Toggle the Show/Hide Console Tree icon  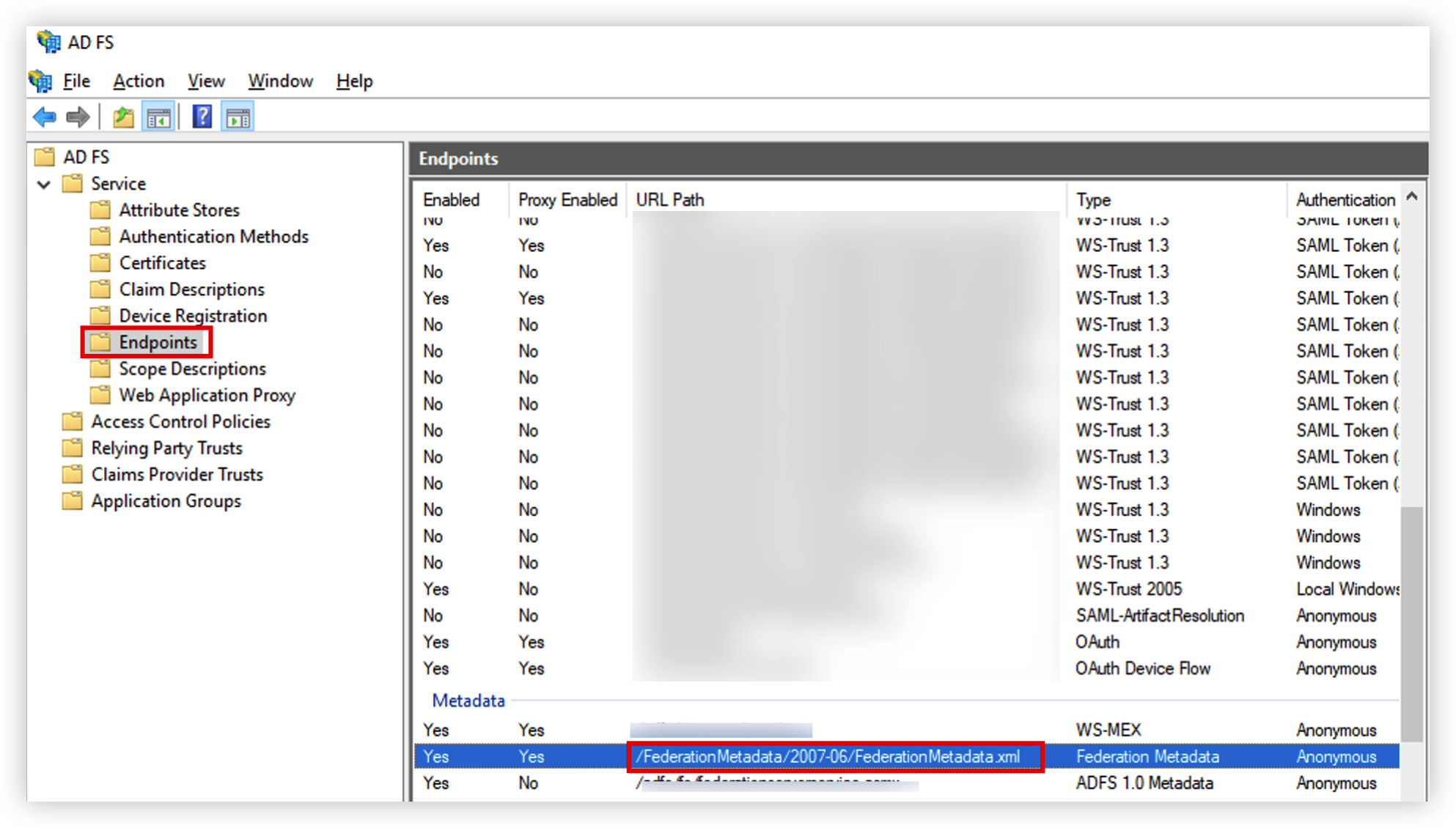(x=158, y=117)
